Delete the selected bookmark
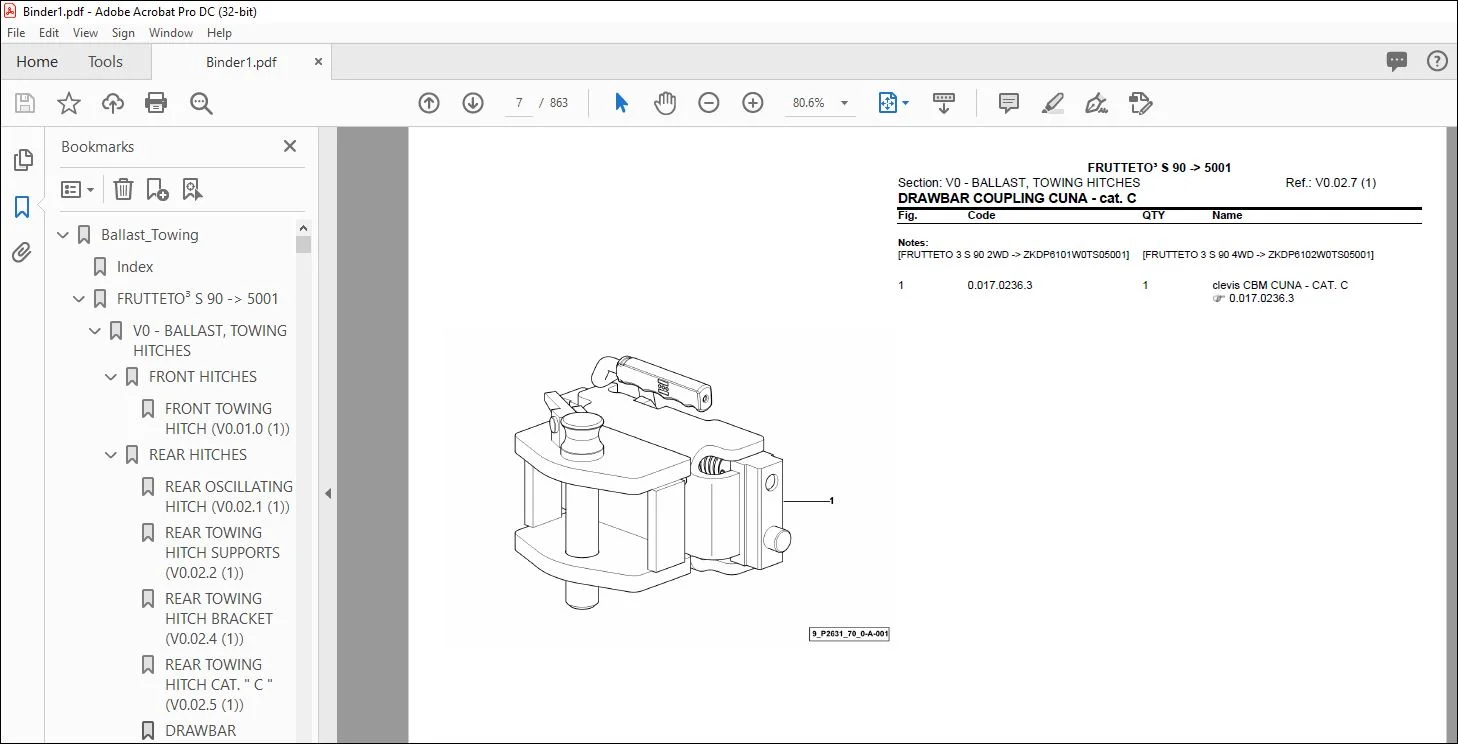Screen dimensions: 1458x744 pos(123,189)
